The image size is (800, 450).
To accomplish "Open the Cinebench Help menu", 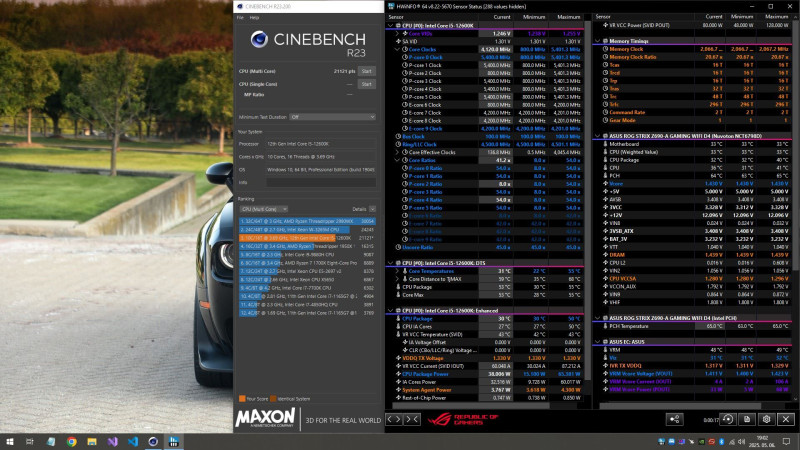I will tap(254, 17).
